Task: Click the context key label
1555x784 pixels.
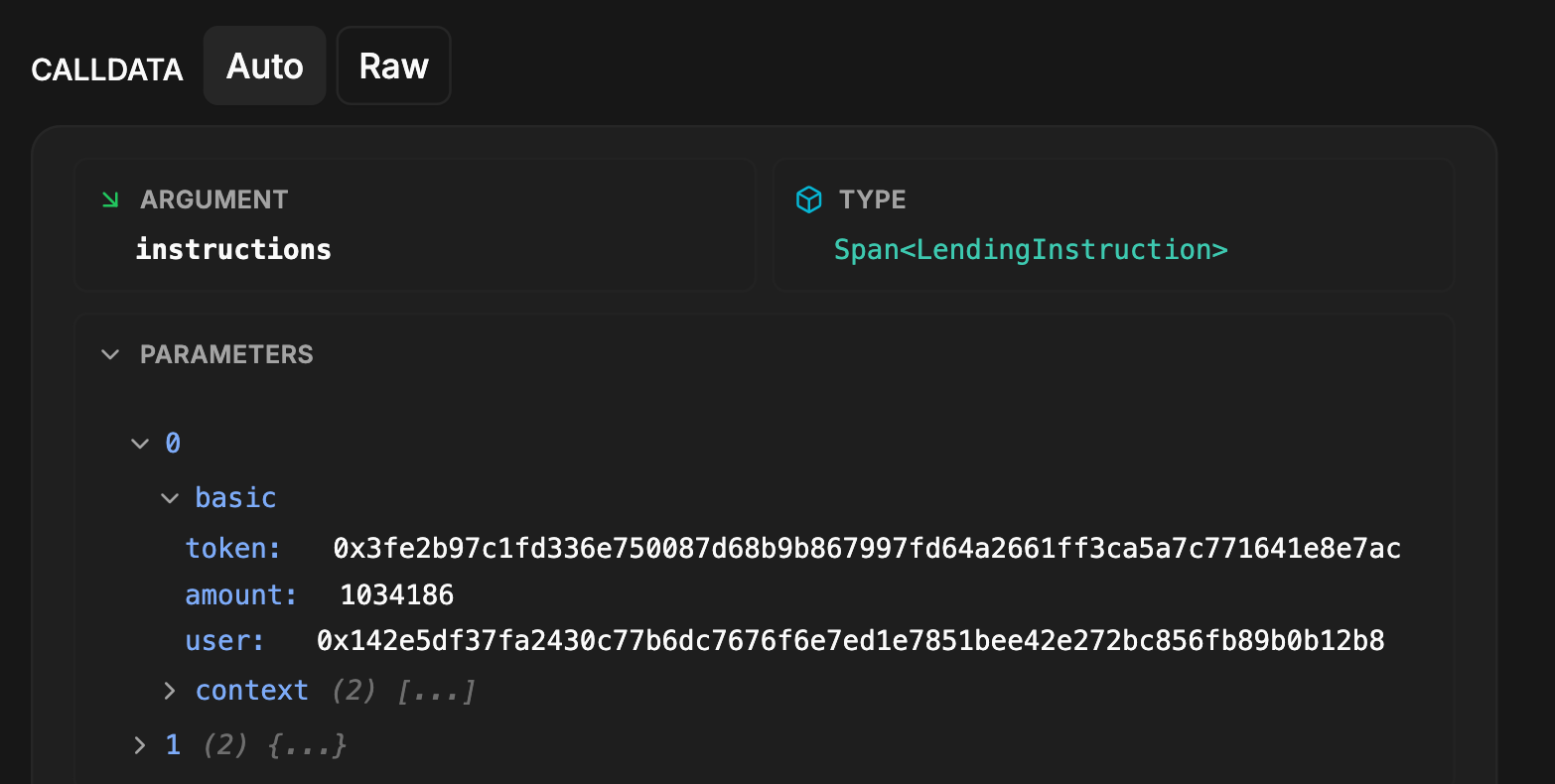Action: click(x=251, y=691)
